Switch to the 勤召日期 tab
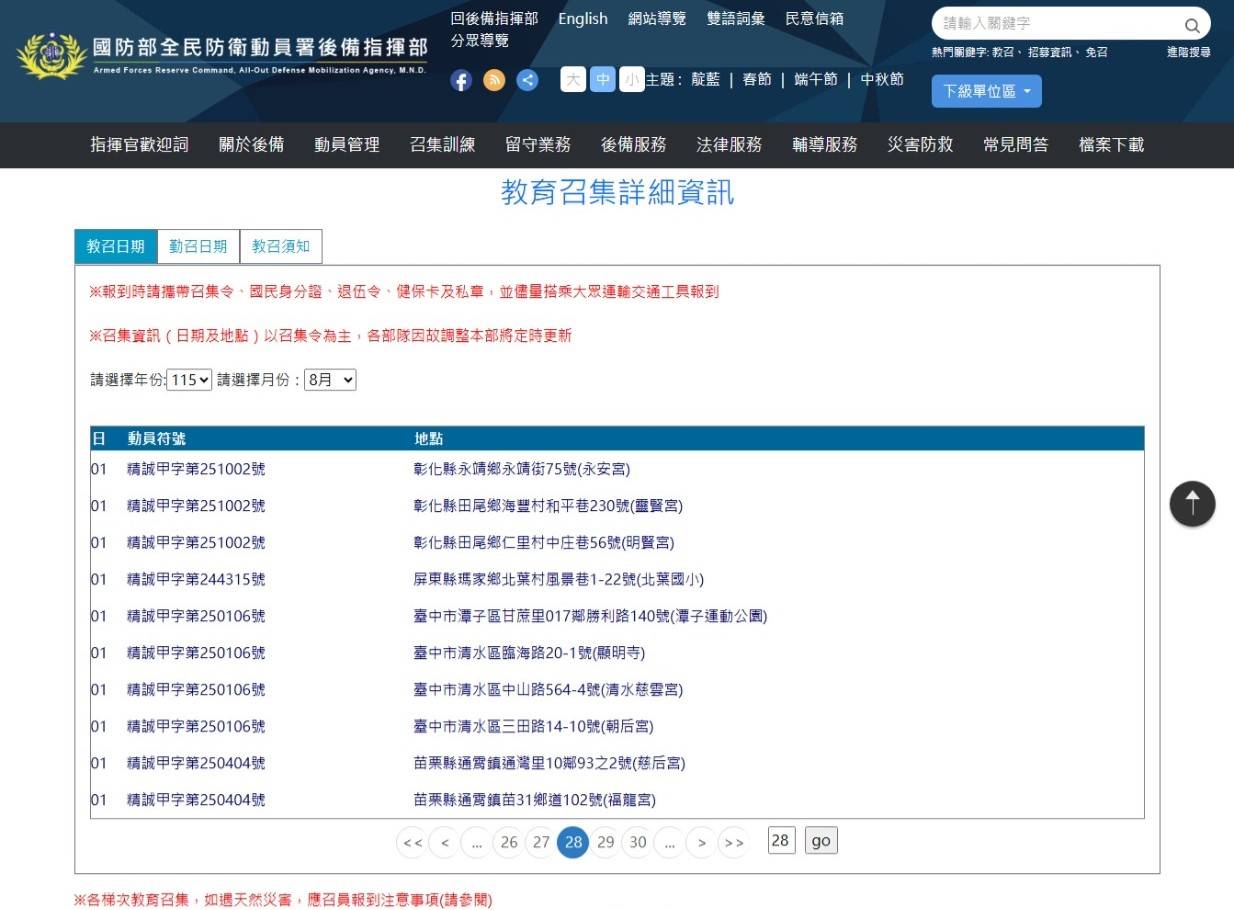 pyautogui.click(x=198, y=247)
